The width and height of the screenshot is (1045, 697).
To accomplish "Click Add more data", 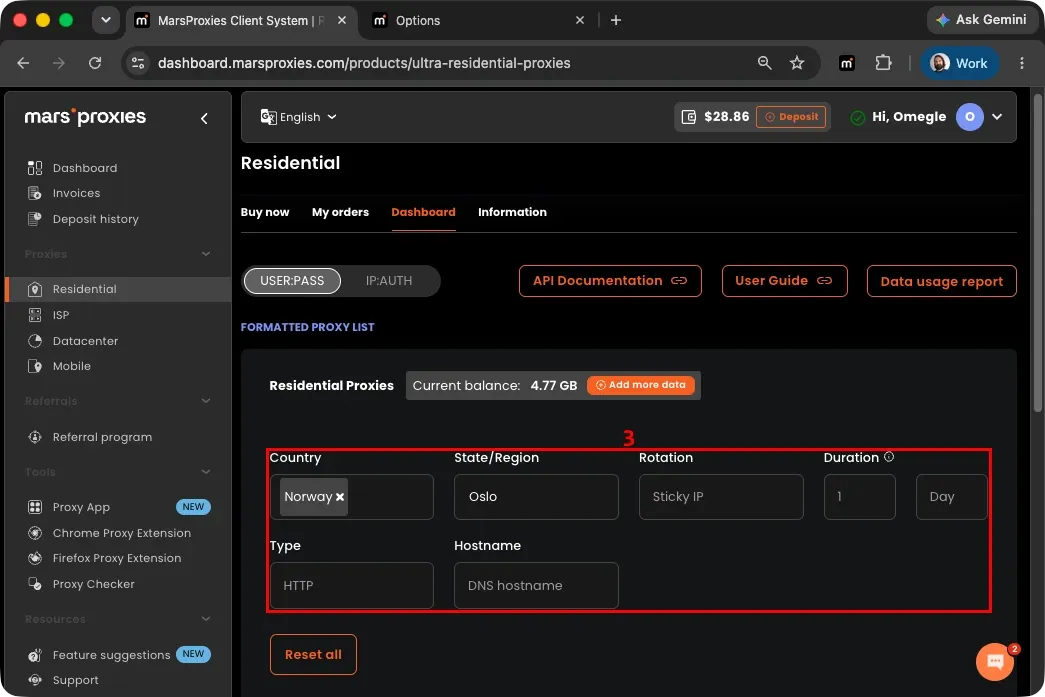I will click(640, 385).
